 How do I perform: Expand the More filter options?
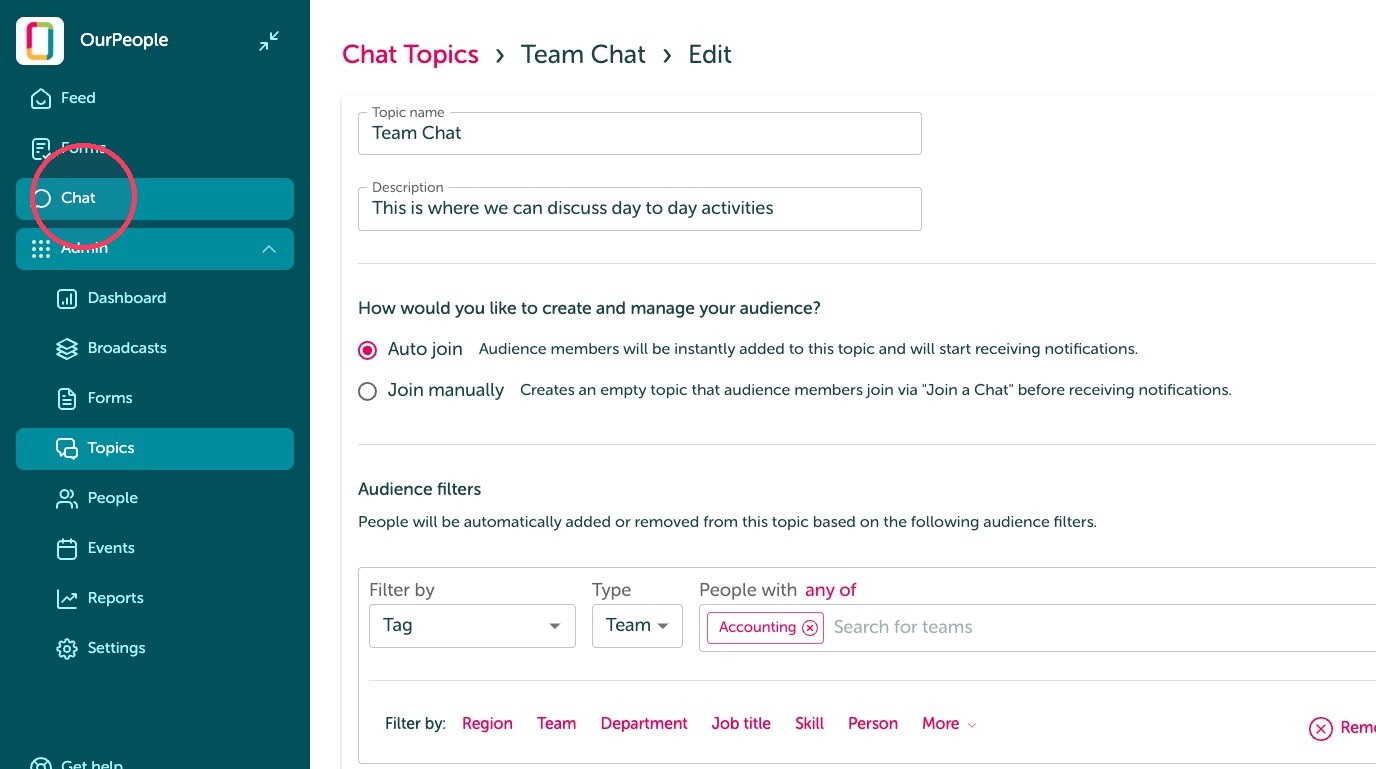tap(949, 724)
